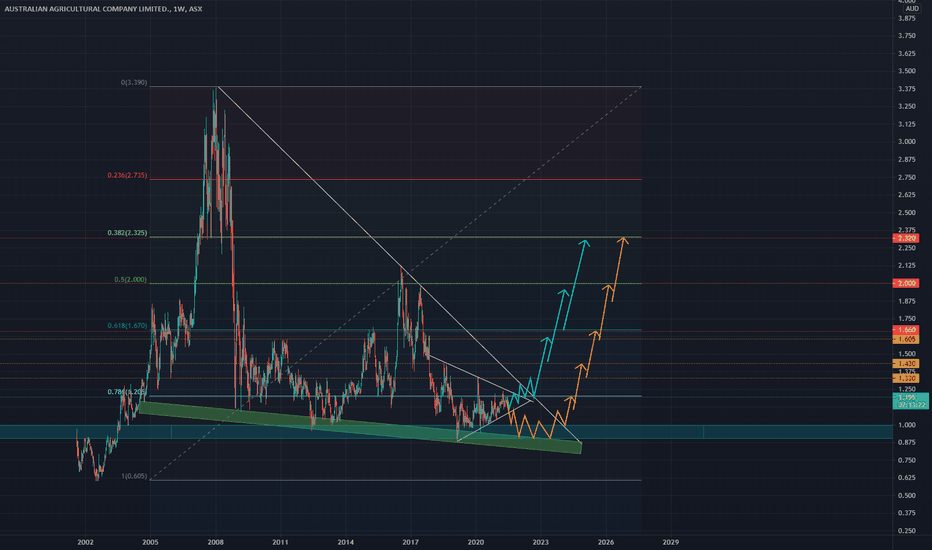Viewport: 932px width, 550px height.
Task: Select the 1(0.605) Fibonacci level label
Action: (134, 476)
